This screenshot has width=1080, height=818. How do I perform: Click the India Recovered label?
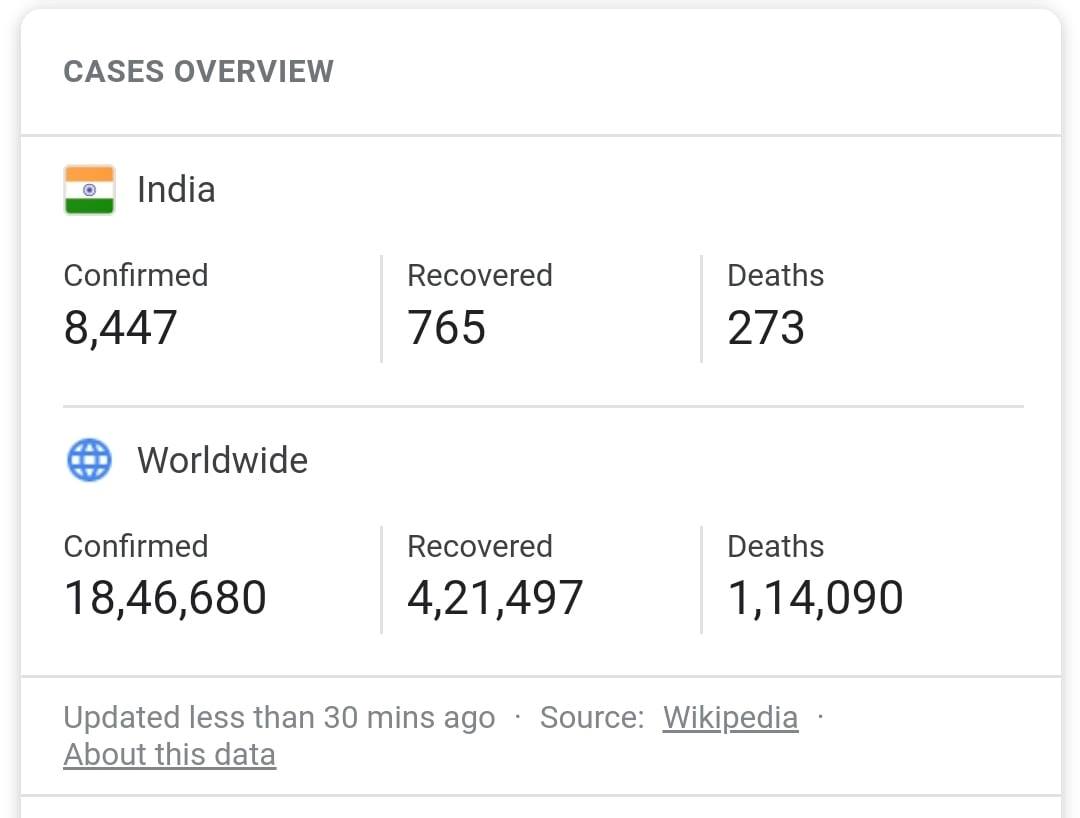(x=480, y=275)
